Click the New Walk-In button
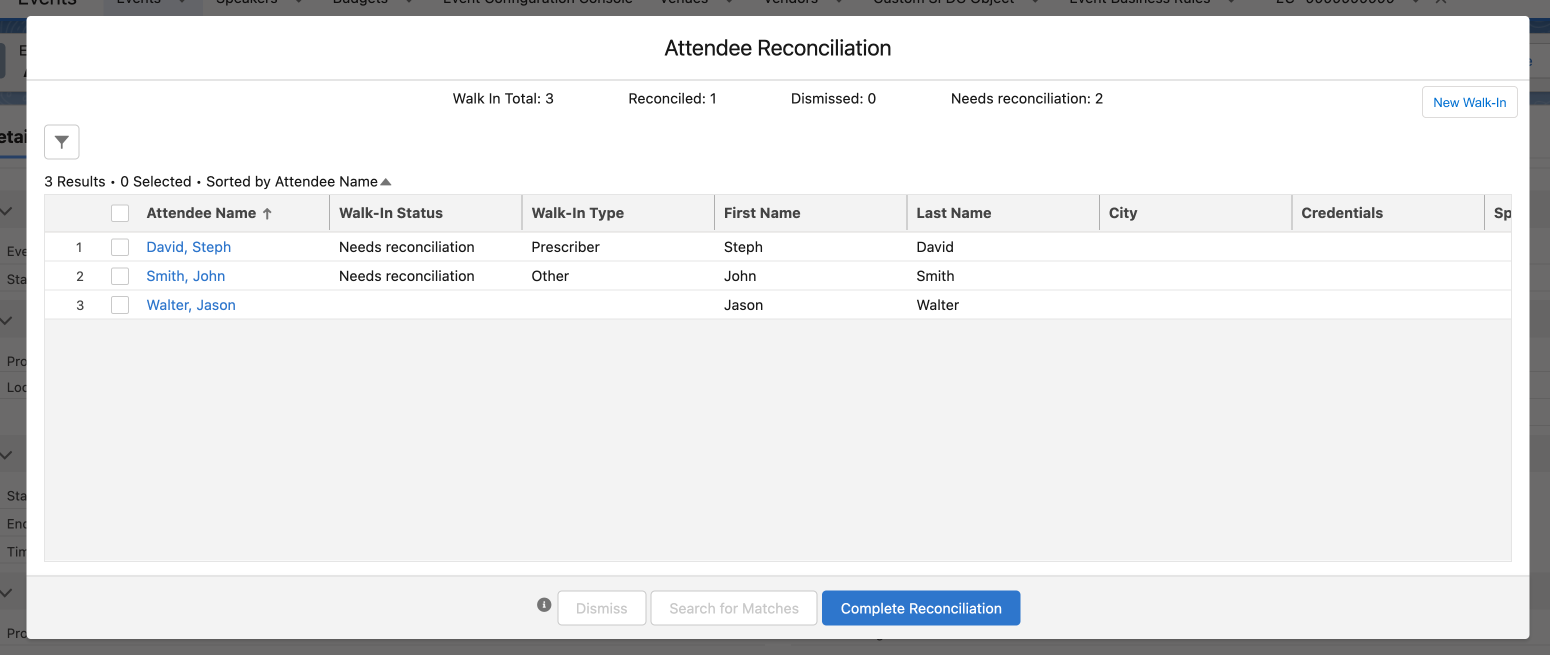The image size is (1550, 655). click(1469, 102)
